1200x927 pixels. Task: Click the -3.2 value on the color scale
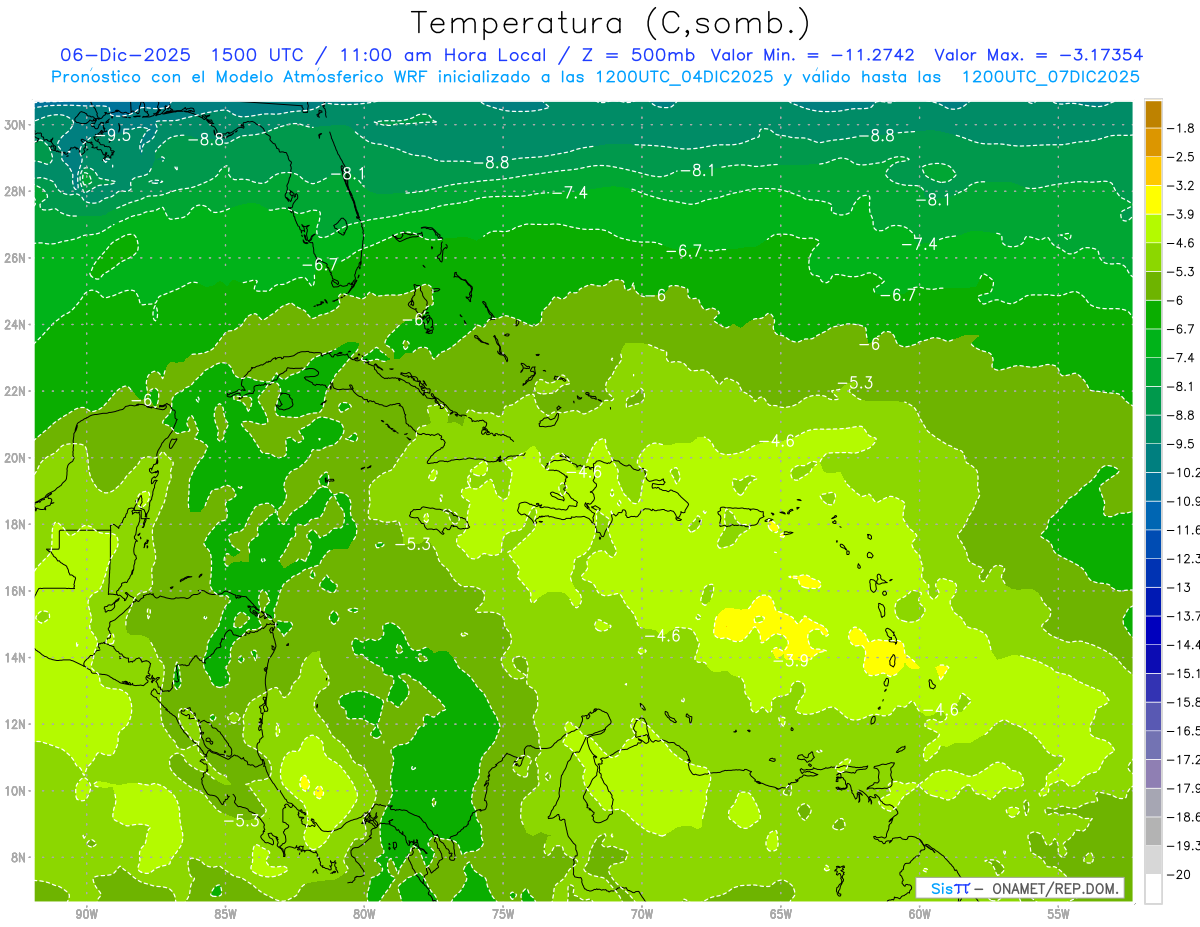(x=1181, y=186)
